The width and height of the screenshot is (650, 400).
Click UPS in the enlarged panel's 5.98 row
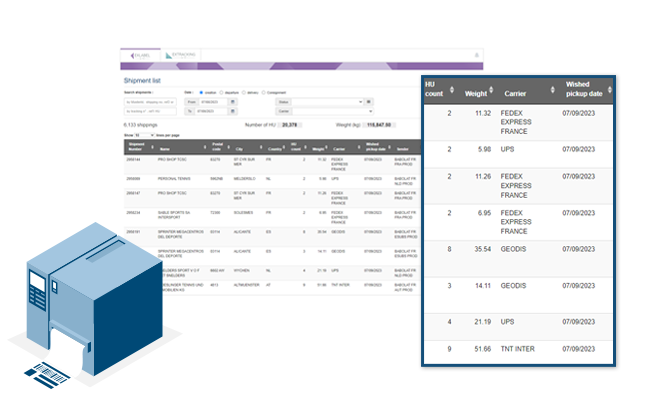(507, 149)
